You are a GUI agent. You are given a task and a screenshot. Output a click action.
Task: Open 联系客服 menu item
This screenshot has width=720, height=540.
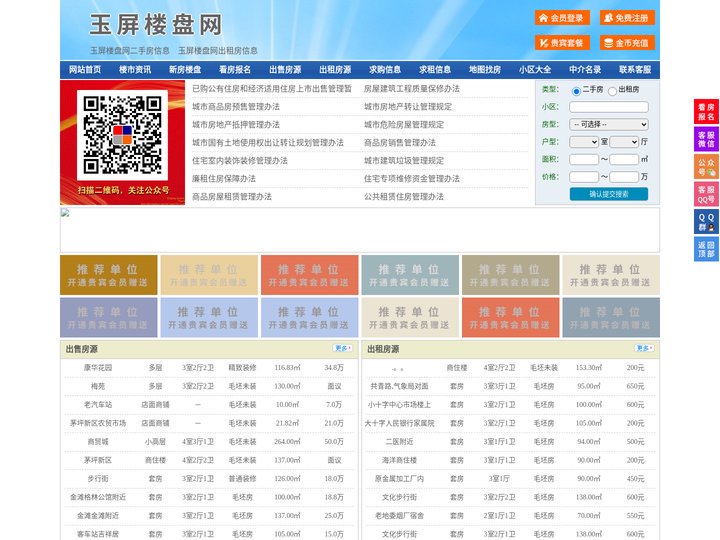click(635, 70)
